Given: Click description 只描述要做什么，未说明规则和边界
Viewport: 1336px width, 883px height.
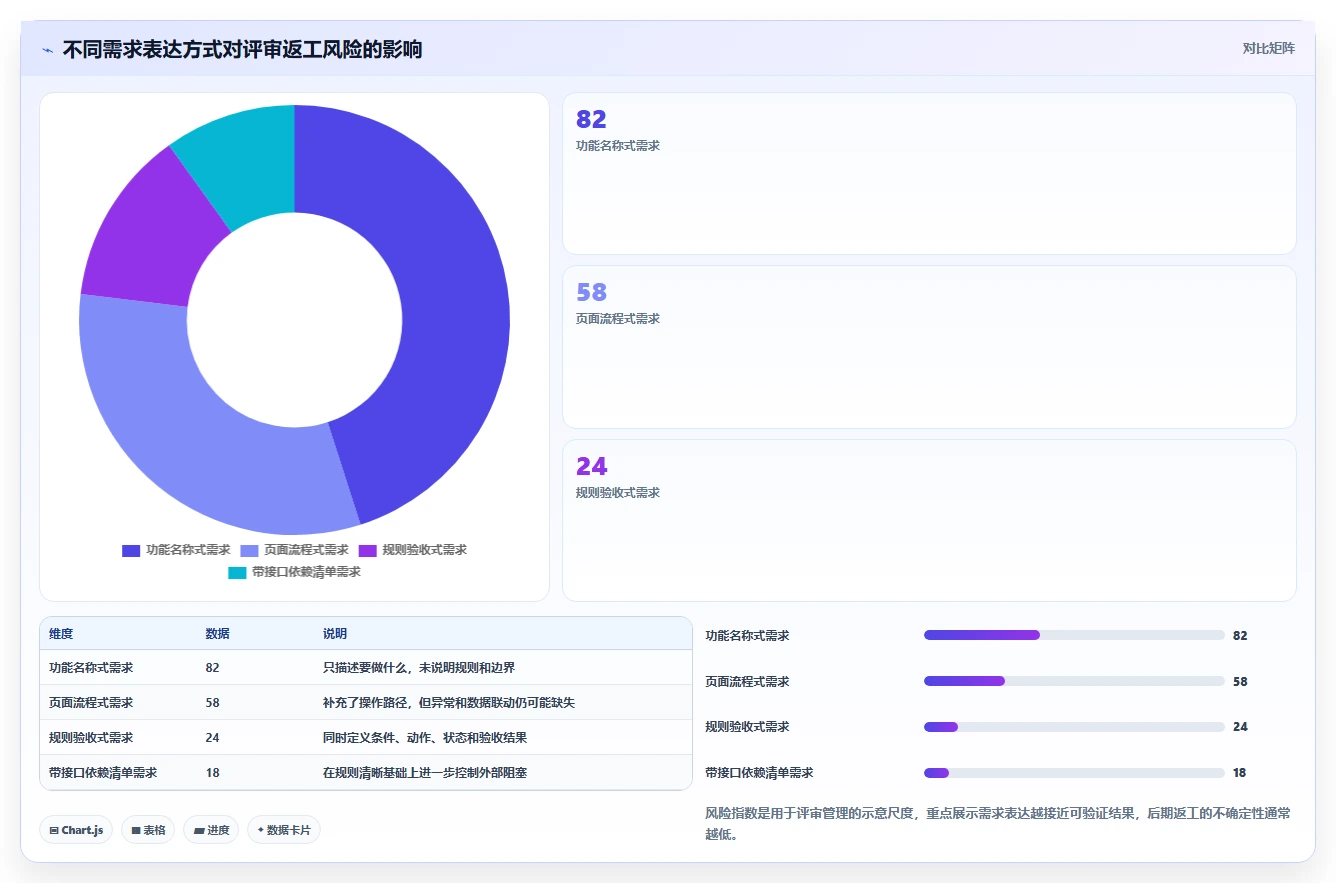Looking at the screenshot, I should 419,668.
